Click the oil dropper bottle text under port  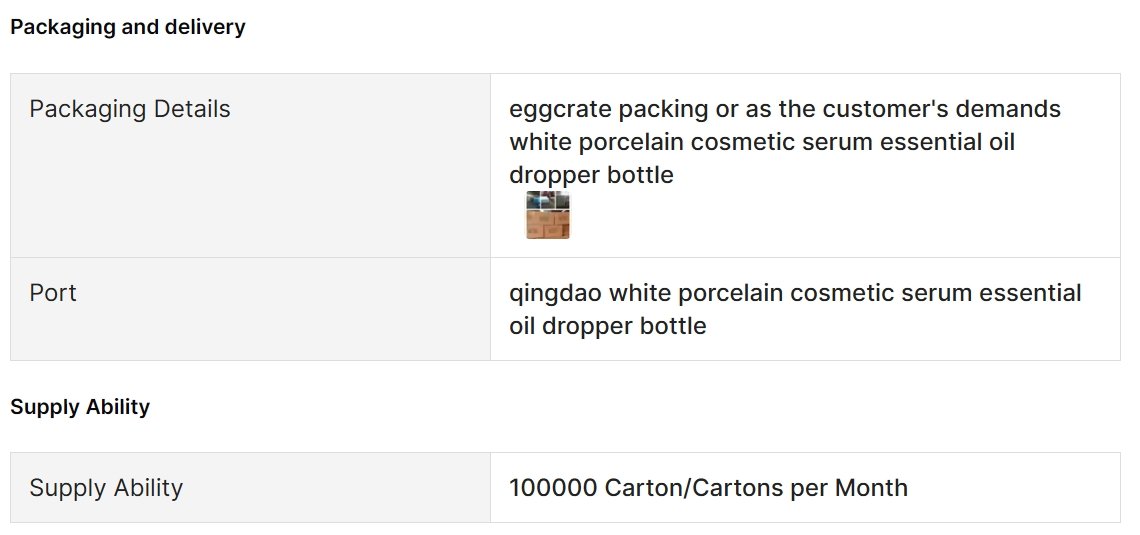pos(607,326)
